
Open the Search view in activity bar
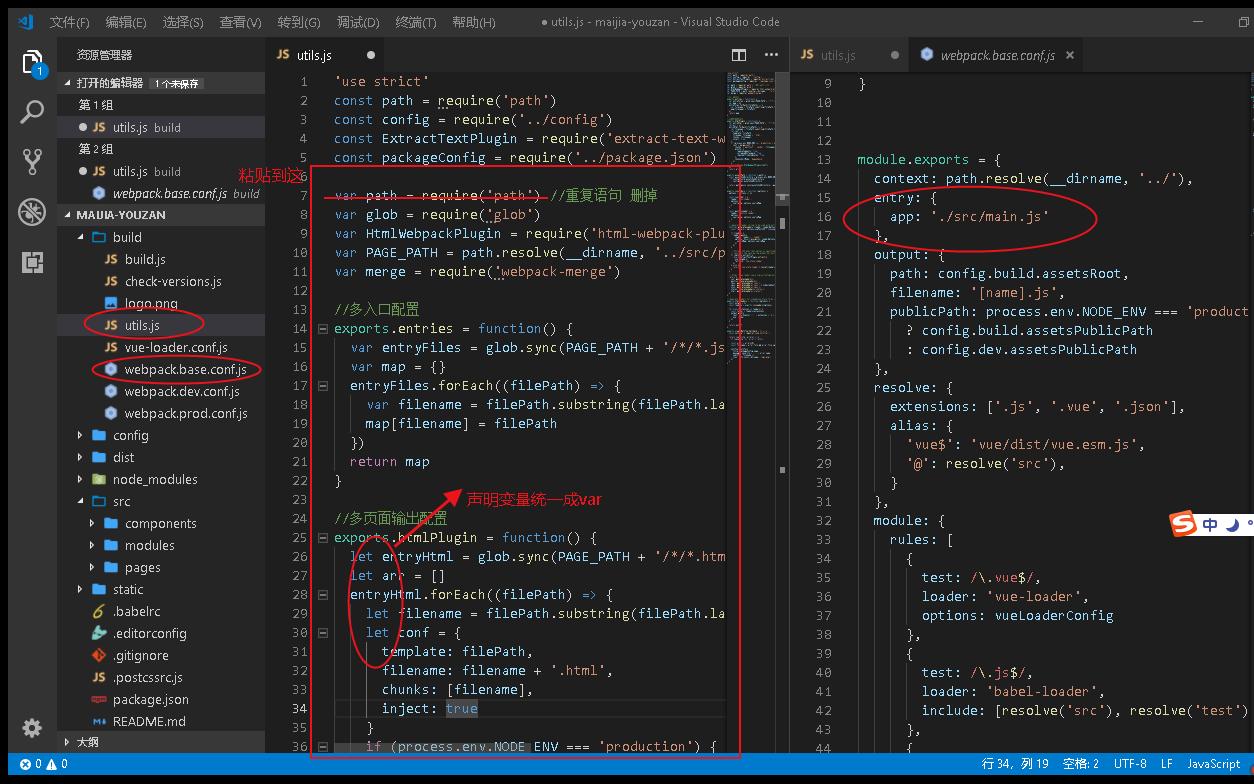coord(32,112)
